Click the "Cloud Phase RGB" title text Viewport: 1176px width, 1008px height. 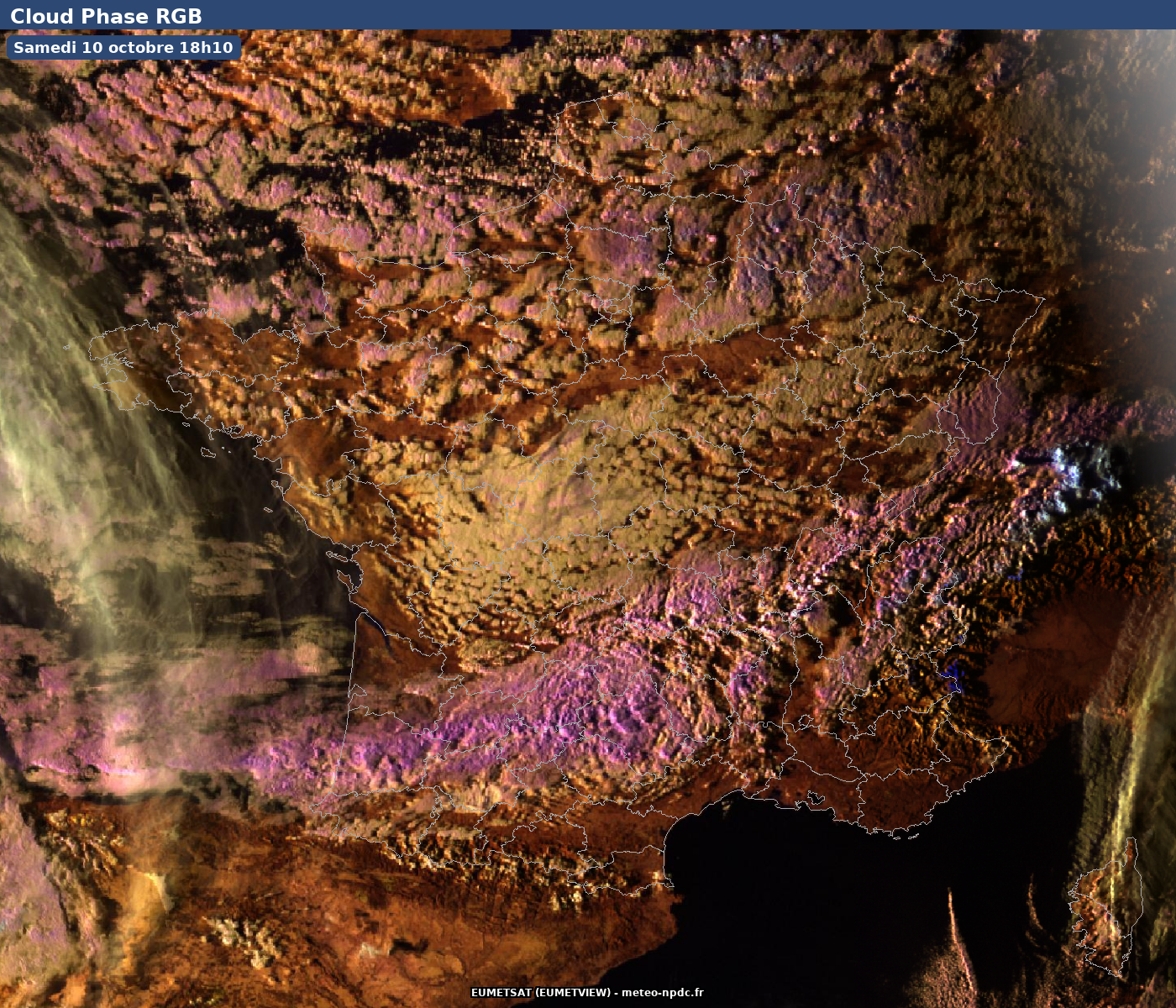106,16
